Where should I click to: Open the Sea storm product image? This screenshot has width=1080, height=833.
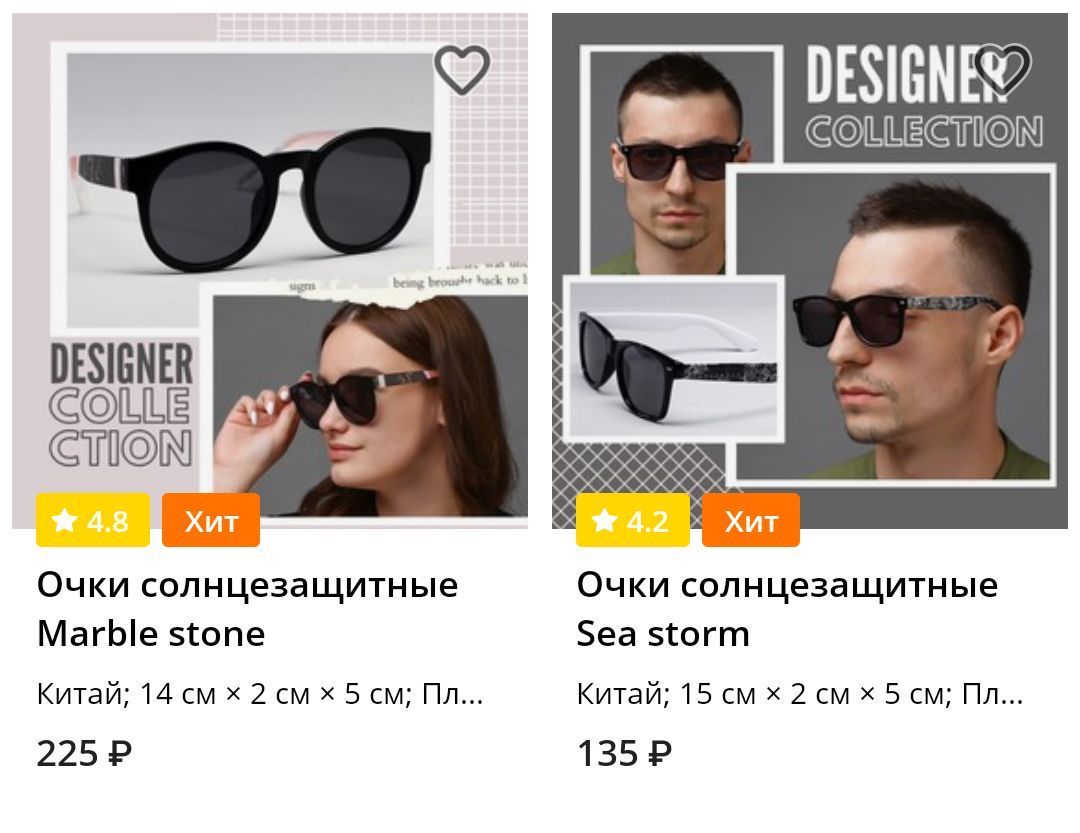pyautogui.click(x=810, y=271)
